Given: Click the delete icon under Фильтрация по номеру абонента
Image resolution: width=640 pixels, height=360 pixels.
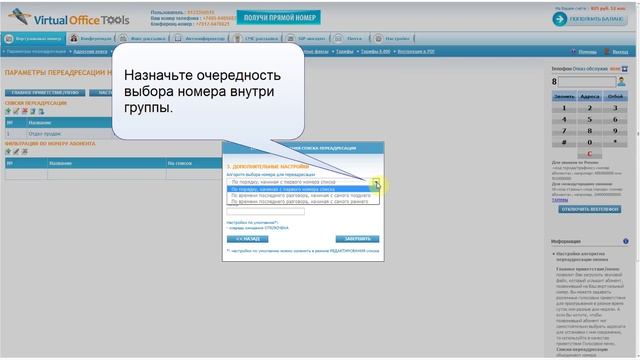Looking at the screenshot, I should coord(24,152).
